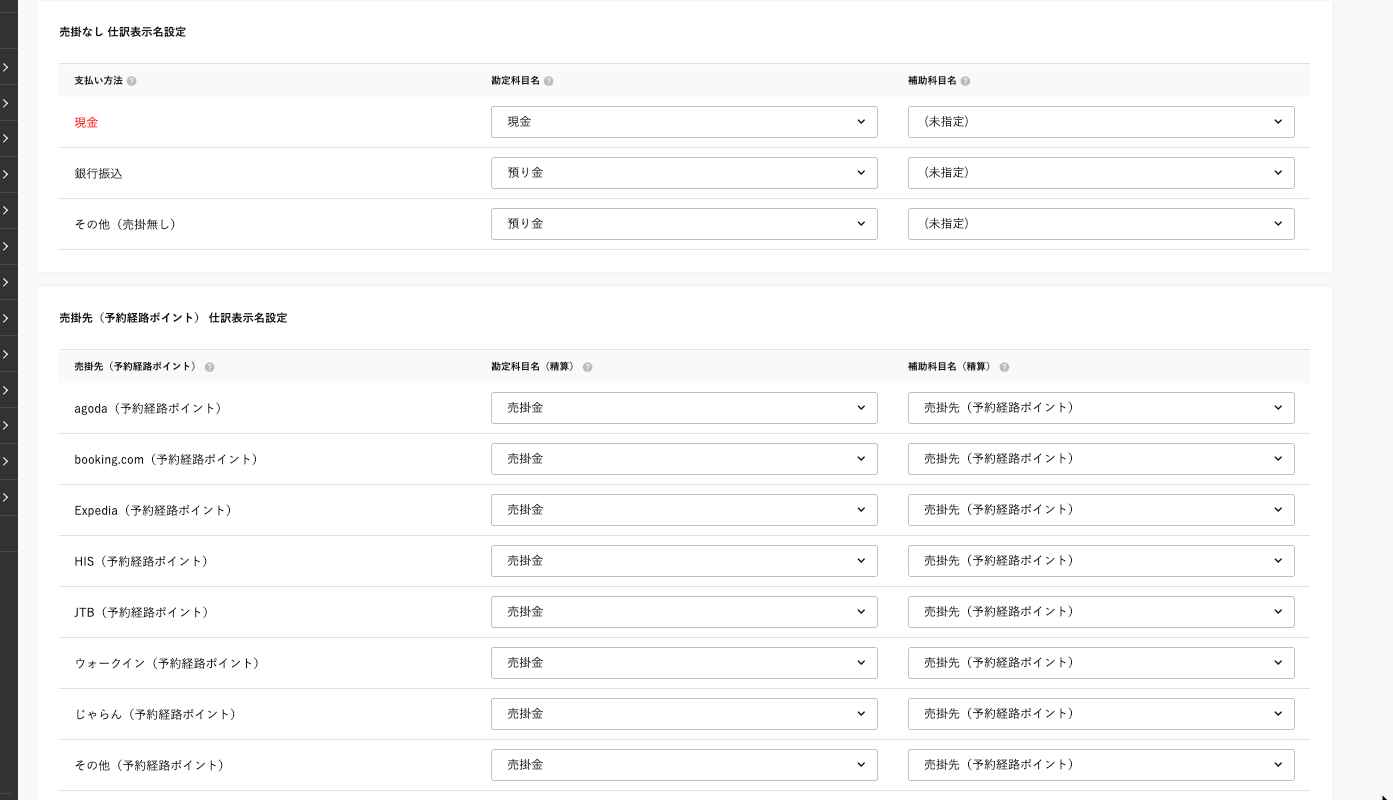The width and height of the screenshot is (1393, 800).
Task: Open JTB 勘定科目名（精算） dropdown
Action: click(684, 612)
